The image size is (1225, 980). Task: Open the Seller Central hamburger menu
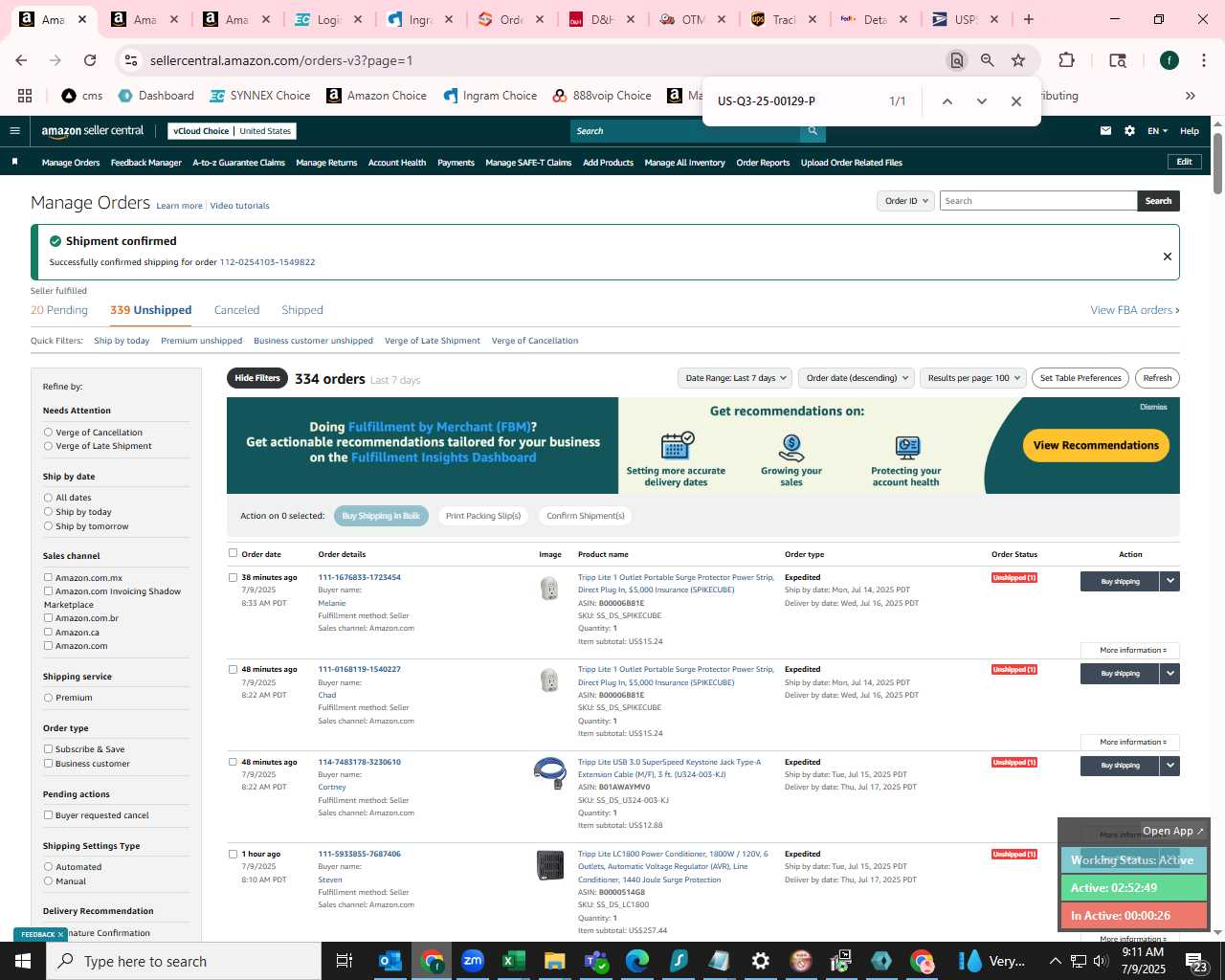(14, 131)
